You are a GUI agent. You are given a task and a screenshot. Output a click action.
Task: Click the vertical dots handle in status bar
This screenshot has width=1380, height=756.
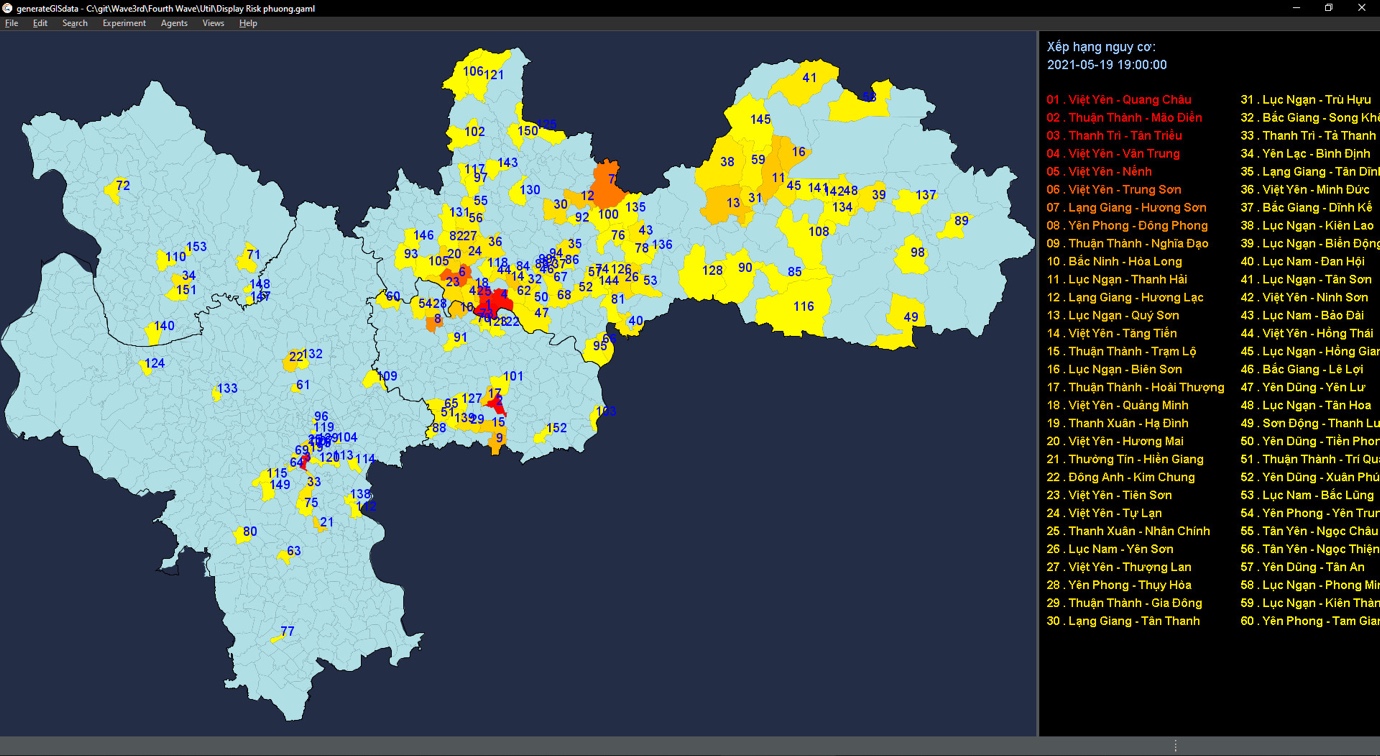pos(1175,746)
